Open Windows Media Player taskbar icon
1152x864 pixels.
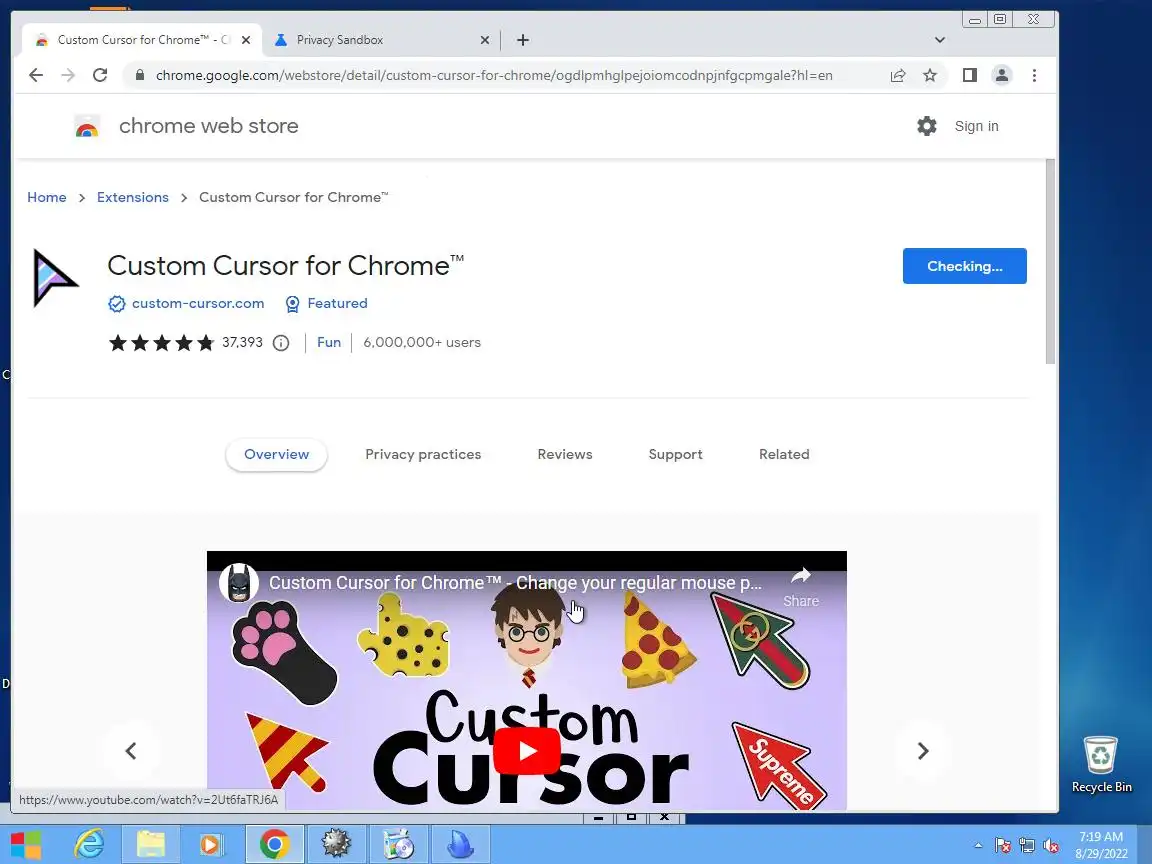tap(212, 844)
